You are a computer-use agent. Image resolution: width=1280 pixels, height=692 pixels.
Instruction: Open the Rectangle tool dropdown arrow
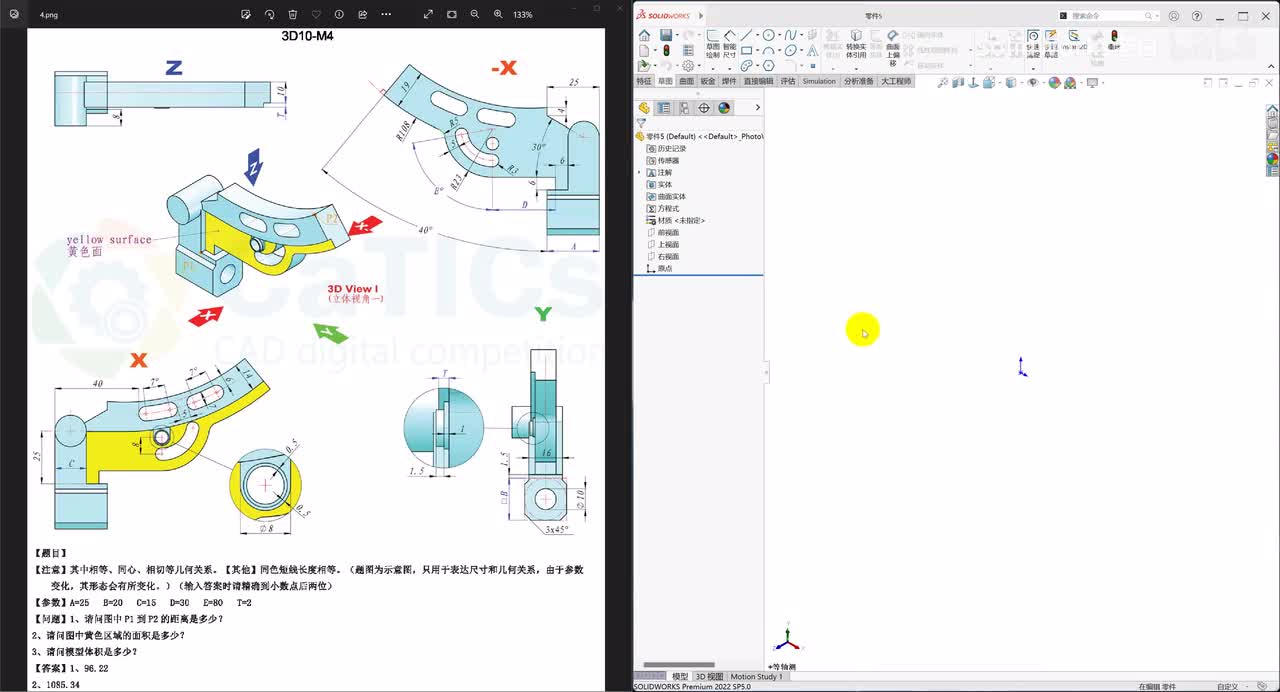[x=756, y=51]
